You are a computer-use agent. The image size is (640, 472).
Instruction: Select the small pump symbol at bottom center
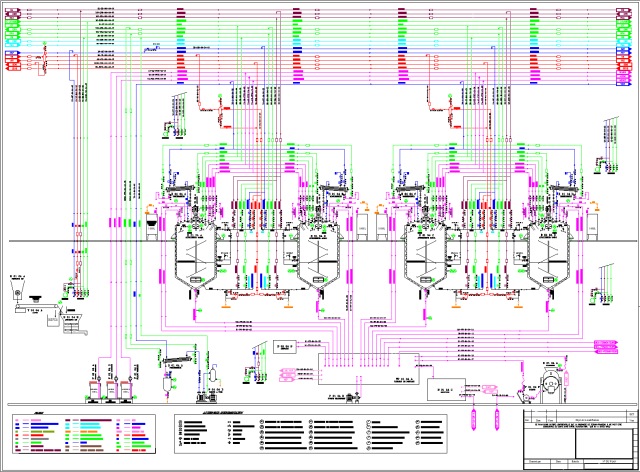[x=351, y=397]
